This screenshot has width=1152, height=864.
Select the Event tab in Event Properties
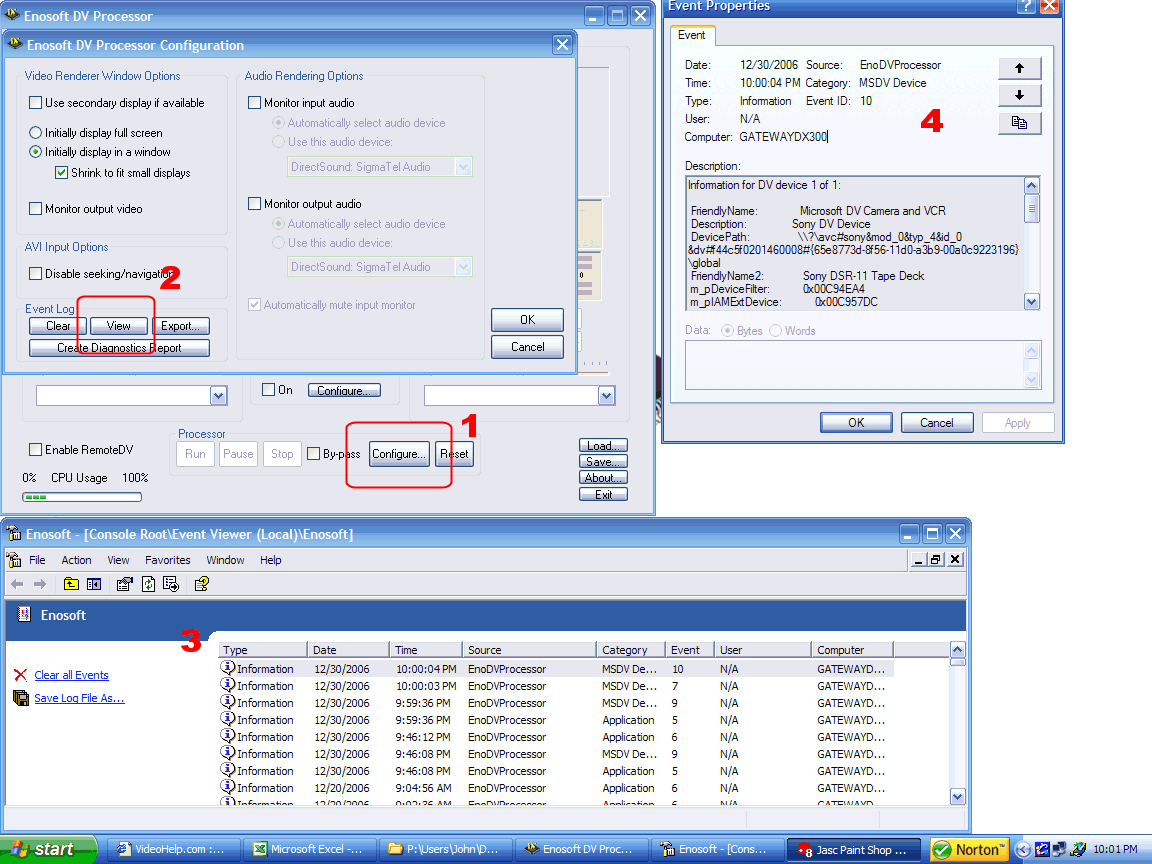[692, 35]
